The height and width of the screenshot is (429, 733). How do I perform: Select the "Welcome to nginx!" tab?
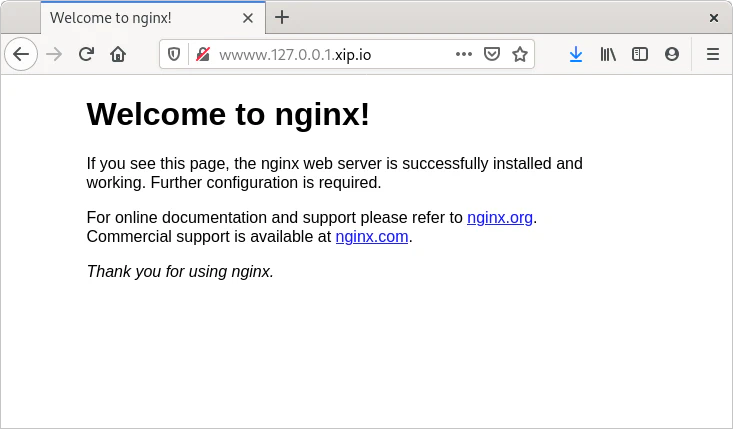pyautogui.click(x=130, y=17)
